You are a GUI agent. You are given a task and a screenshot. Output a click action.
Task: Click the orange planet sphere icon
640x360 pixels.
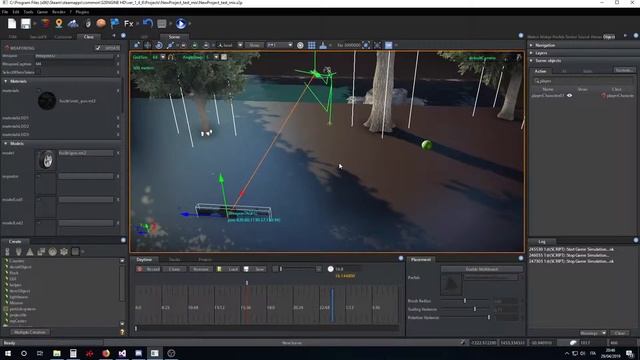click(101, 23)
